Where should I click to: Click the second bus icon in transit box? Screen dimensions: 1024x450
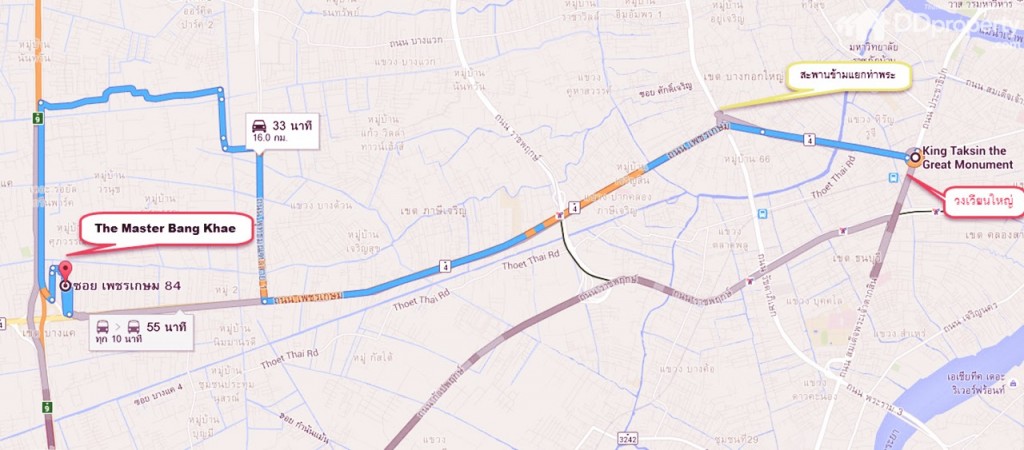[133, 327]
